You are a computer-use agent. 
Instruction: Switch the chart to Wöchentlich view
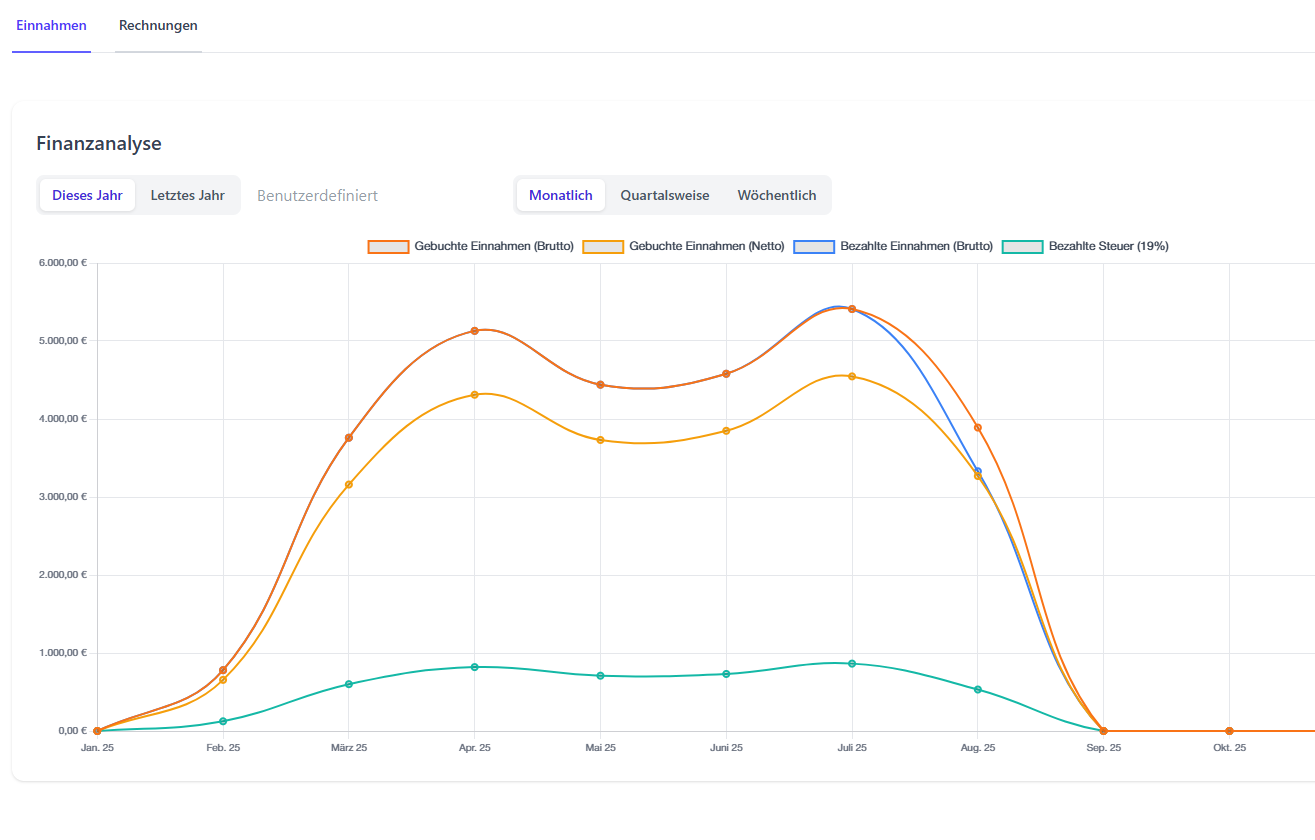(x=777, y=195)
